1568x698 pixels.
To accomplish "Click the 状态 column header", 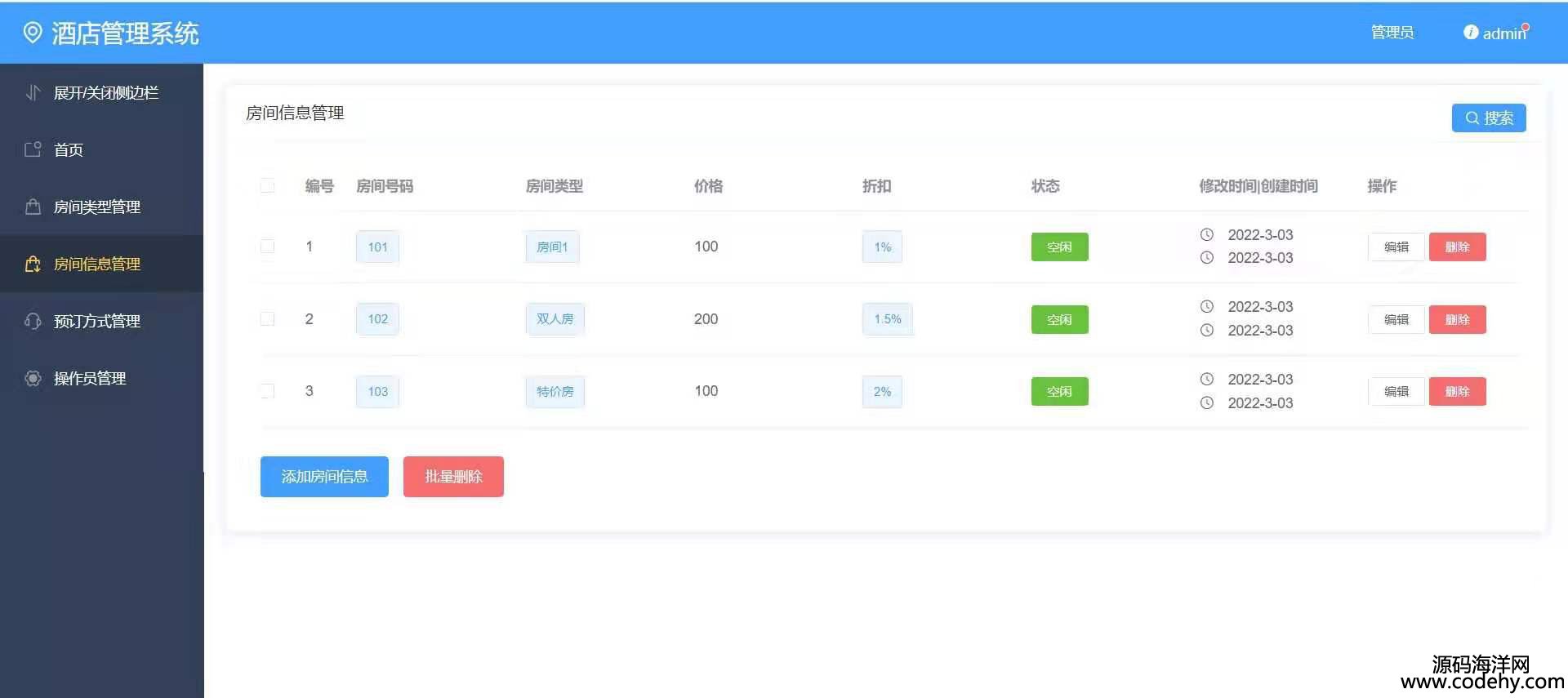I will [x=1045, y=186].
